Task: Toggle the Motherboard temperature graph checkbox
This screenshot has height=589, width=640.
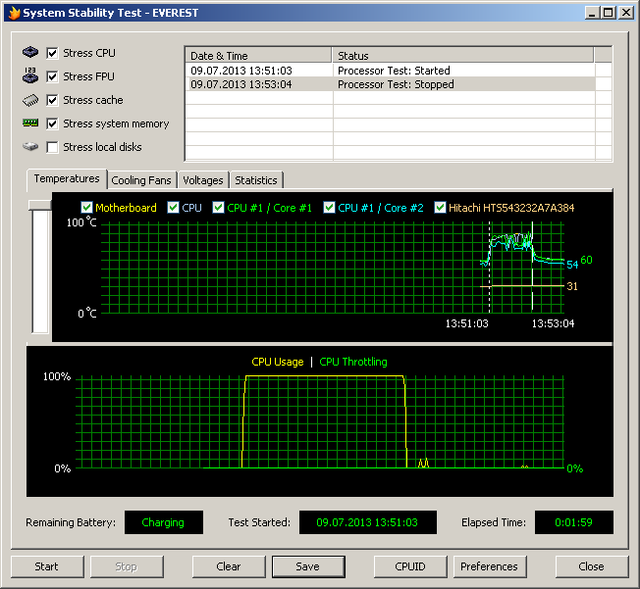Action: pos(86,208)
